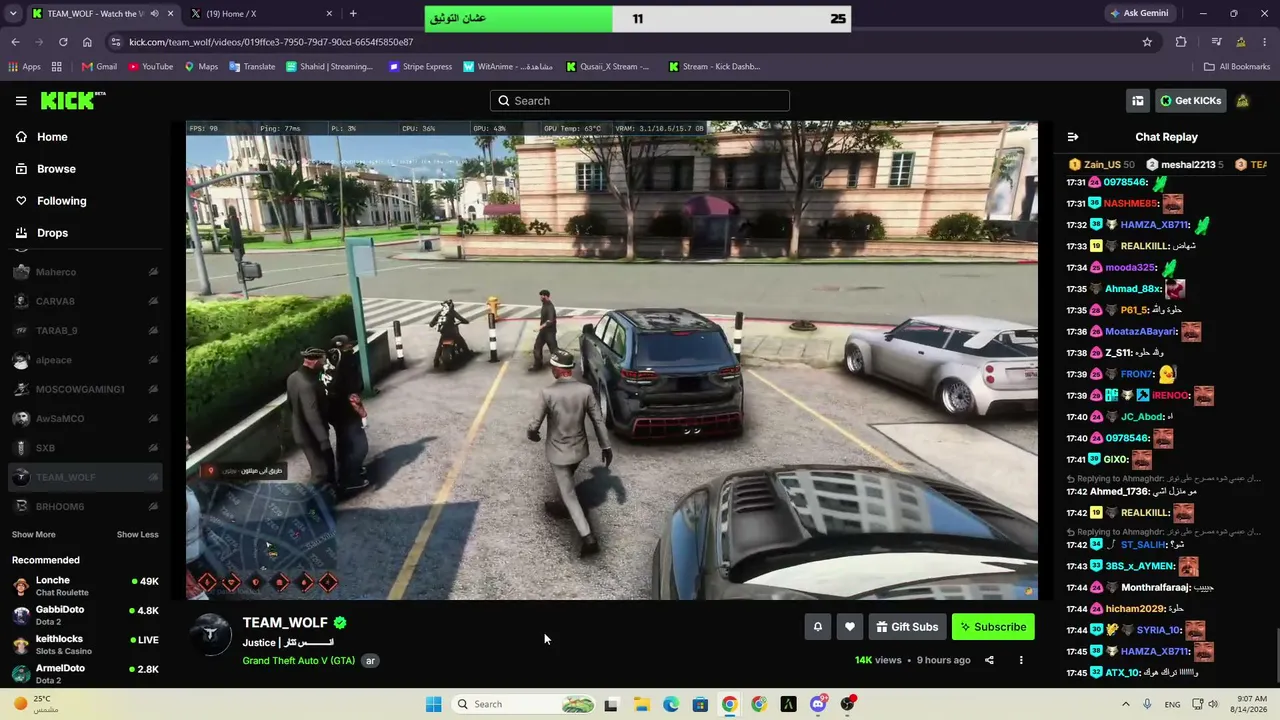1280x720 pixels.
Task: Open the YouTube bookmark
Action: (x=151, y=67)
